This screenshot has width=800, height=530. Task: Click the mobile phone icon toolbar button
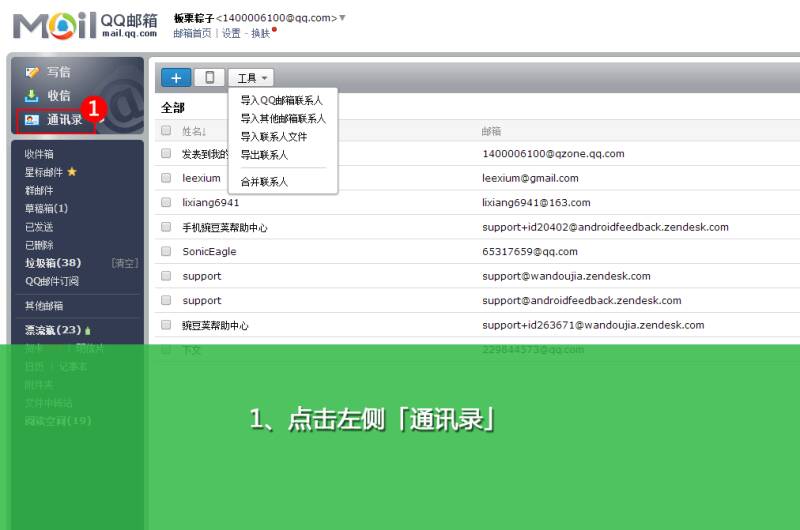[x=209, y=78]
